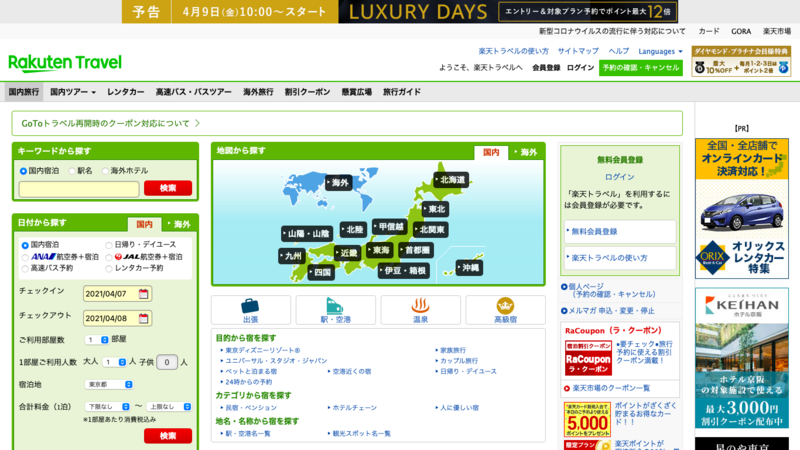The height and width of the screenshot is (450, 800).
Task: Open the ログイン link in the header
Action: click(581, 68)
